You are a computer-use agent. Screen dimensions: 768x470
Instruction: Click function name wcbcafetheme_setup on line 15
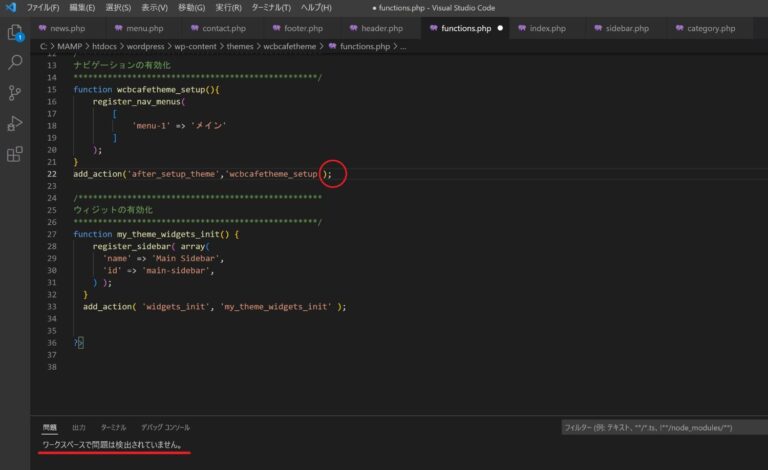(161, 90)
